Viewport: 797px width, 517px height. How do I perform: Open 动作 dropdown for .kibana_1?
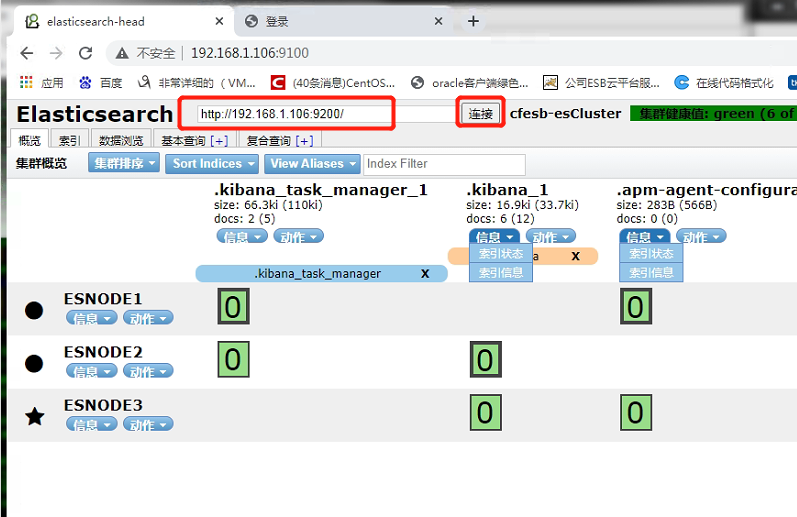[x=550, y=236]
